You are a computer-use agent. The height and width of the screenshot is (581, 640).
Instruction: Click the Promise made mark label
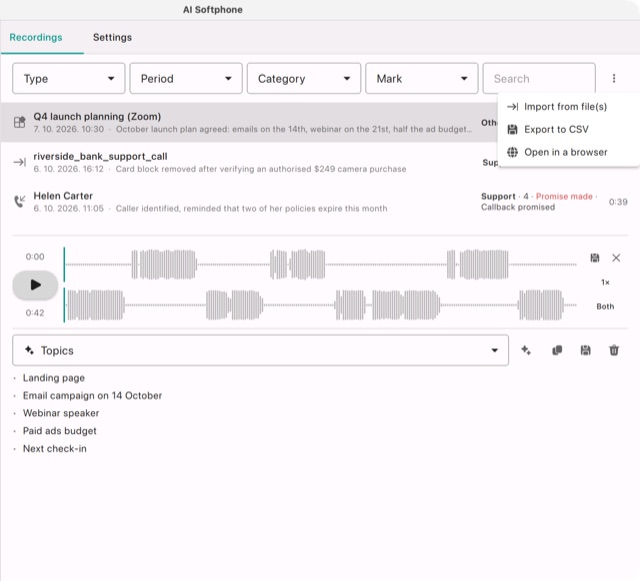tap(564, 196)
